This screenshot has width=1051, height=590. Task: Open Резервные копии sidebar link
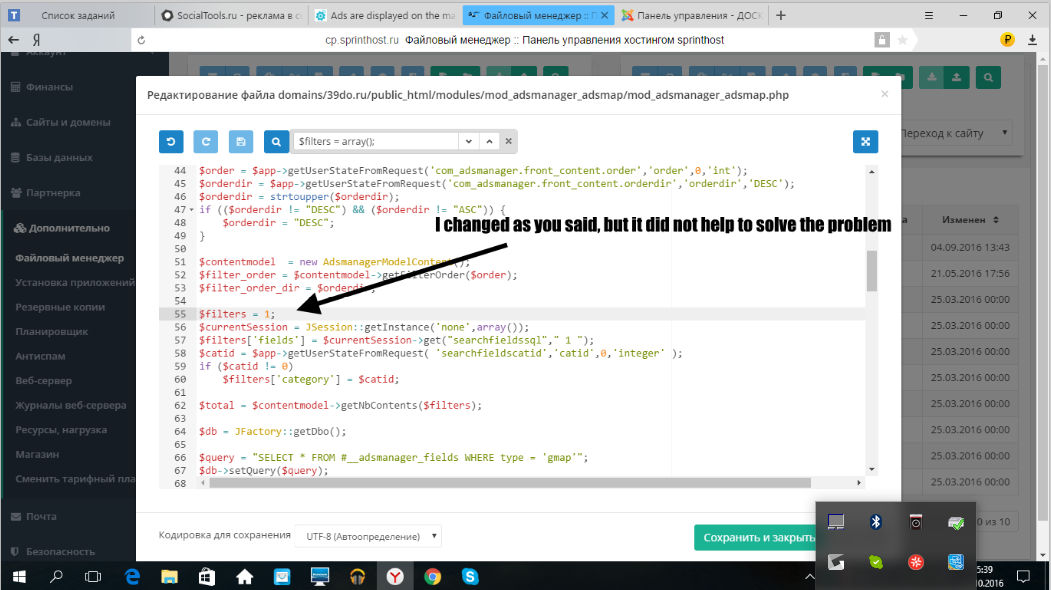tap(60, 307)
